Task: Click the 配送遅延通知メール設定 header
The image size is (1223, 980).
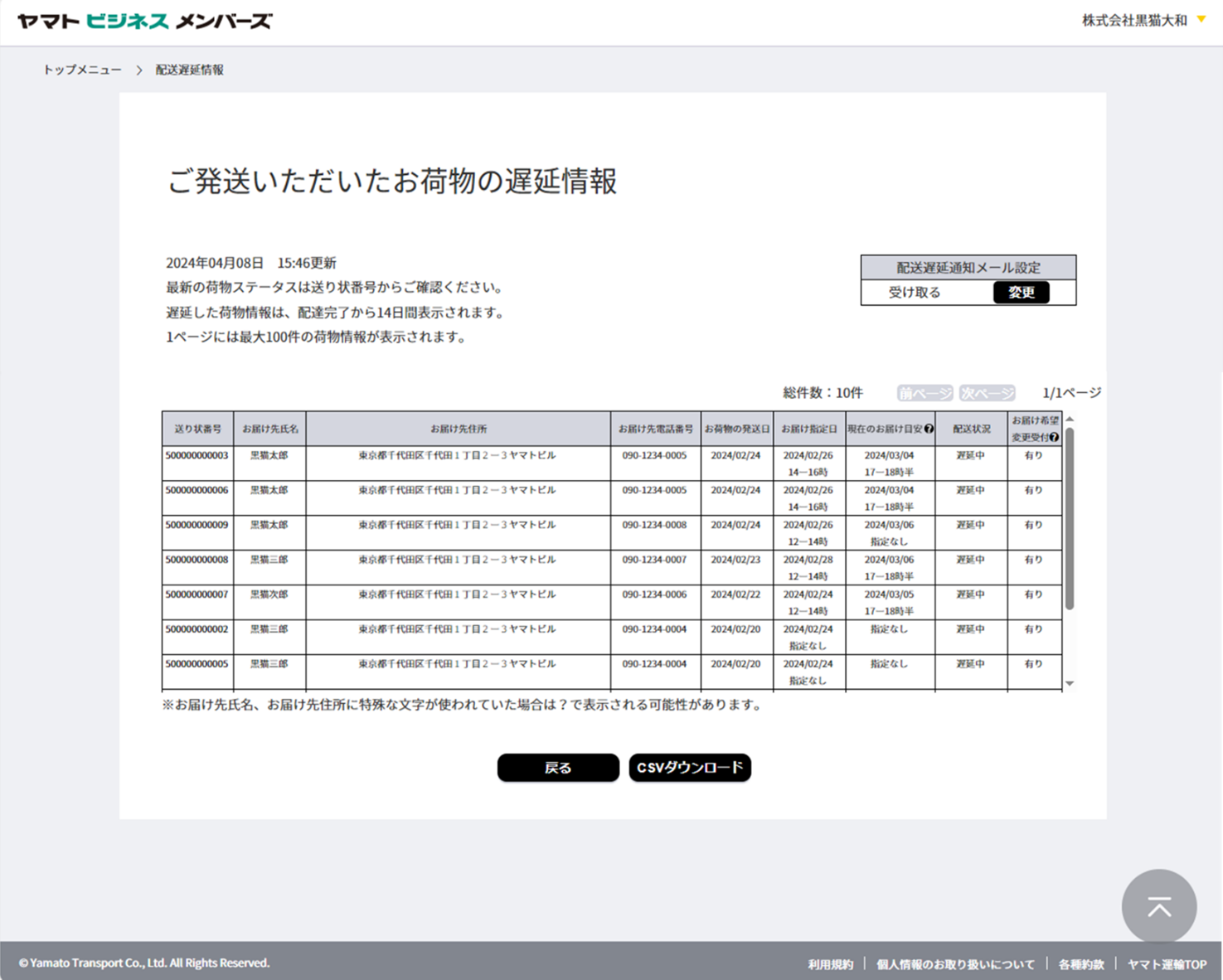Action: [x=968, y=268]
